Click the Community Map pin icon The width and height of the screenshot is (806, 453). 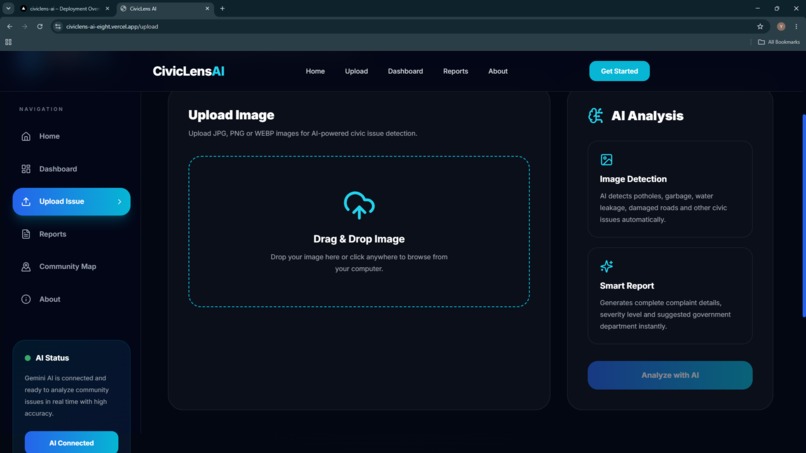[26, 266]
